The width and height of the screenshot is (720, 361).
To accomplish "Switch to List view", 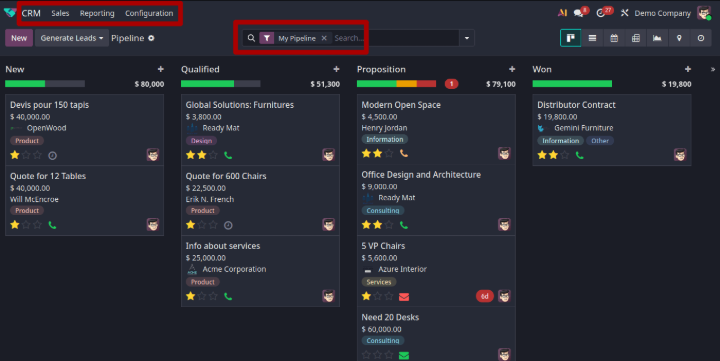I will click(x=592, y=38).
